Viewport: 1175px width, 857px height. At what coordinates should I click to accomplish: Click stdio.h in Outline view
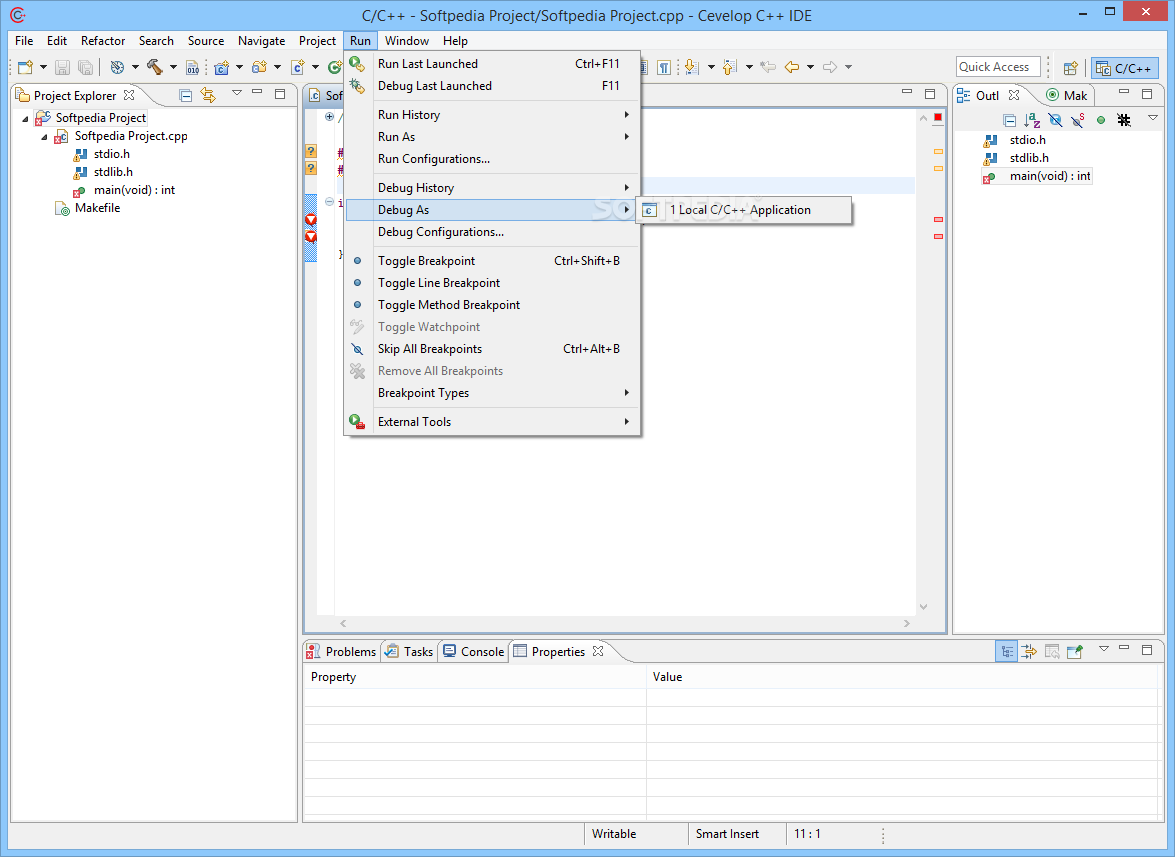coord(1027,140)
